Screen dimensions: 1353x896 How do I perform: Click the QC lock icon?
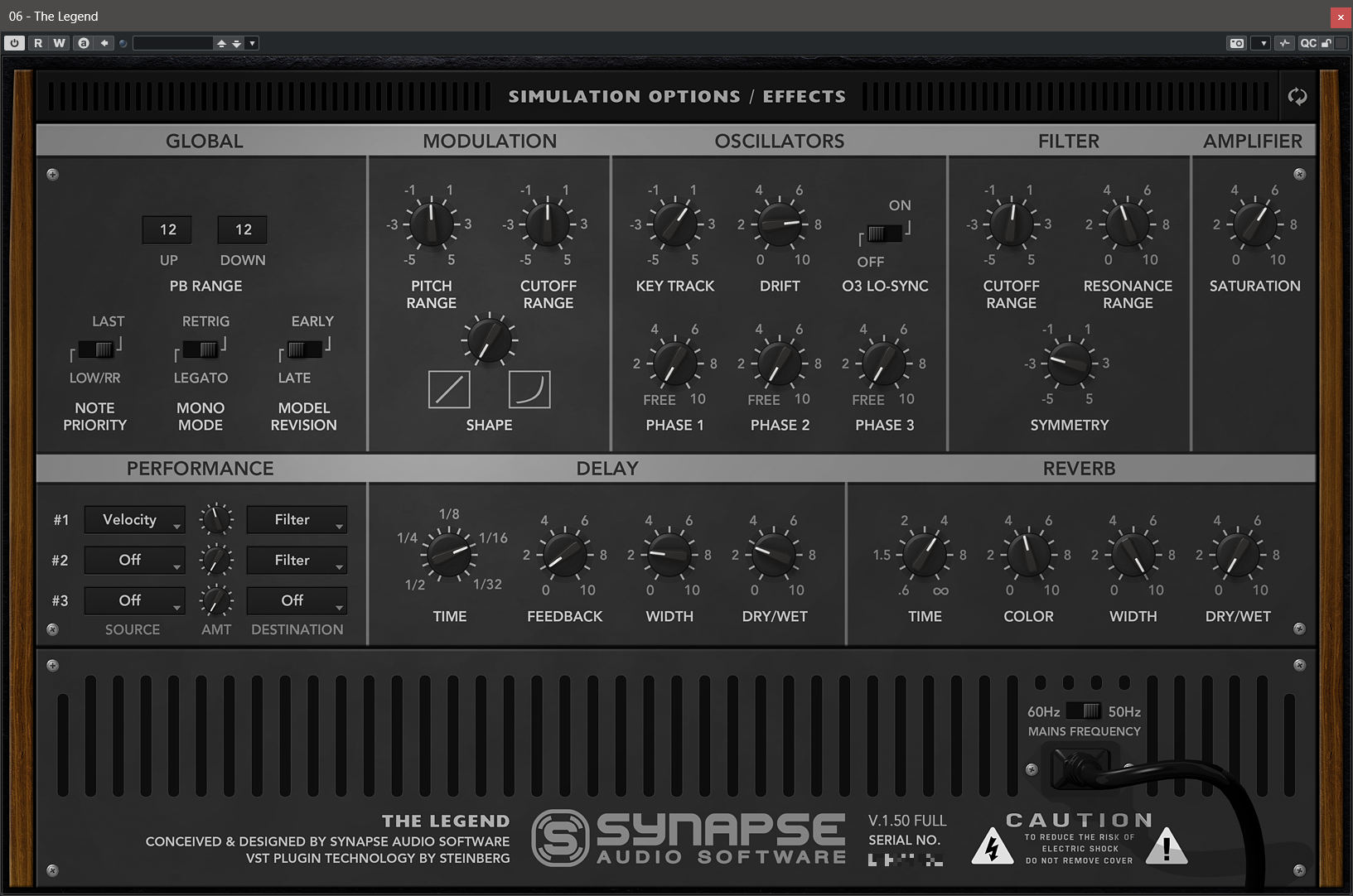[1327, 43]
